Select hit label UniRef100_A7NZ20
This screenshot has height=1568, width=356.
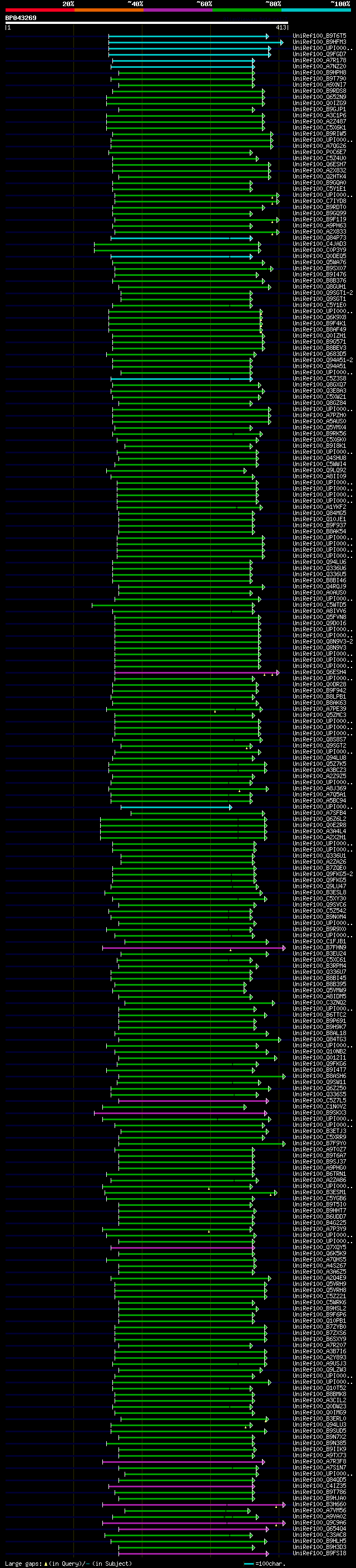319,66
